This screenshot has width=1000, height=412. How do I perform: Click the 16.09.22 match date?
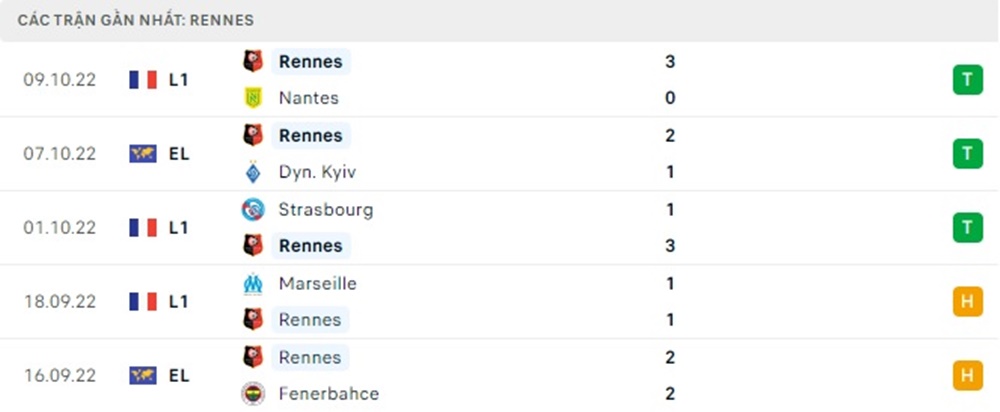tap(60, 376)
